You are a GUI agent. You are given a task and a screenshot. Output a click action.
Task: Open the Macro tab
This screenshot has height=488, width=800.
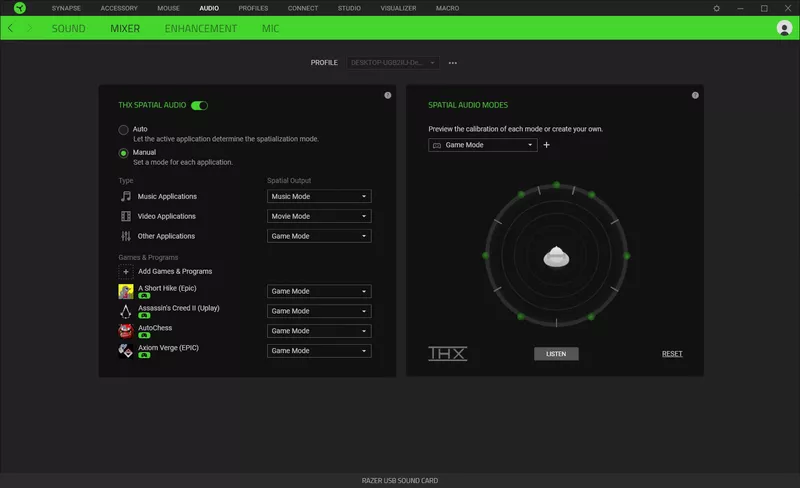point(447,8)
